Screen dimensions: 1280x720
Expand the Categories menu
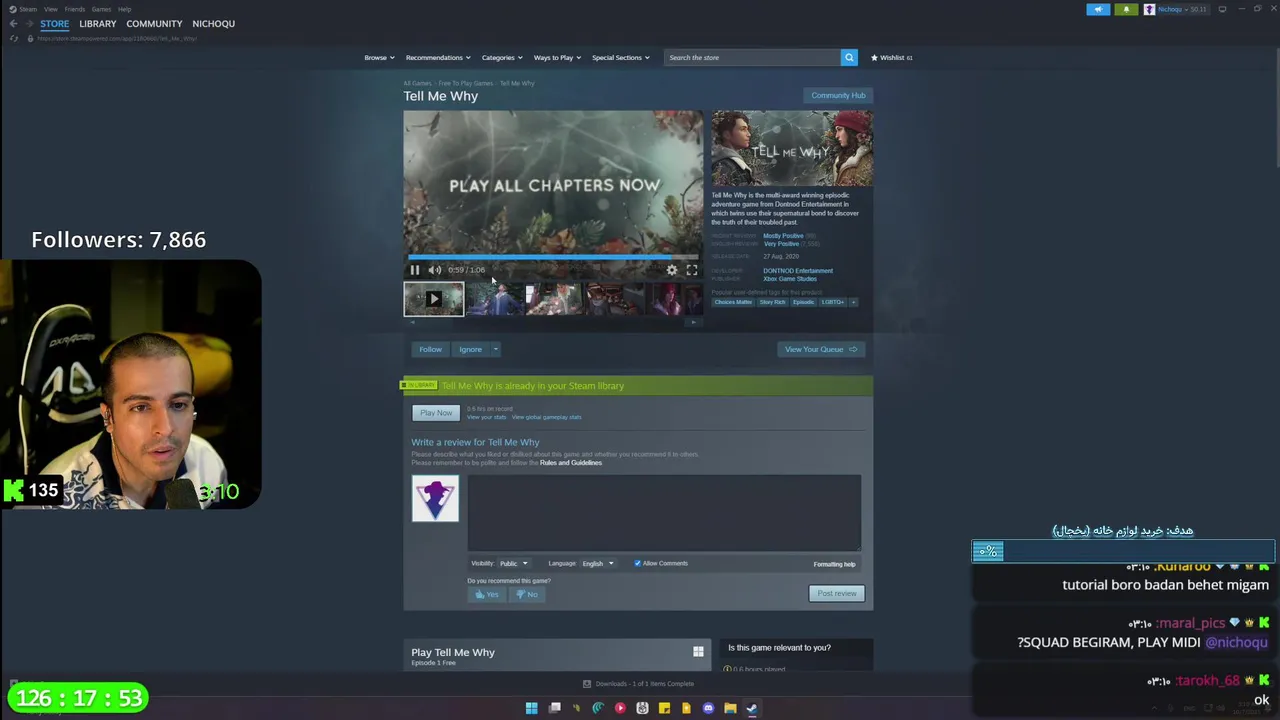click(501, 57)
